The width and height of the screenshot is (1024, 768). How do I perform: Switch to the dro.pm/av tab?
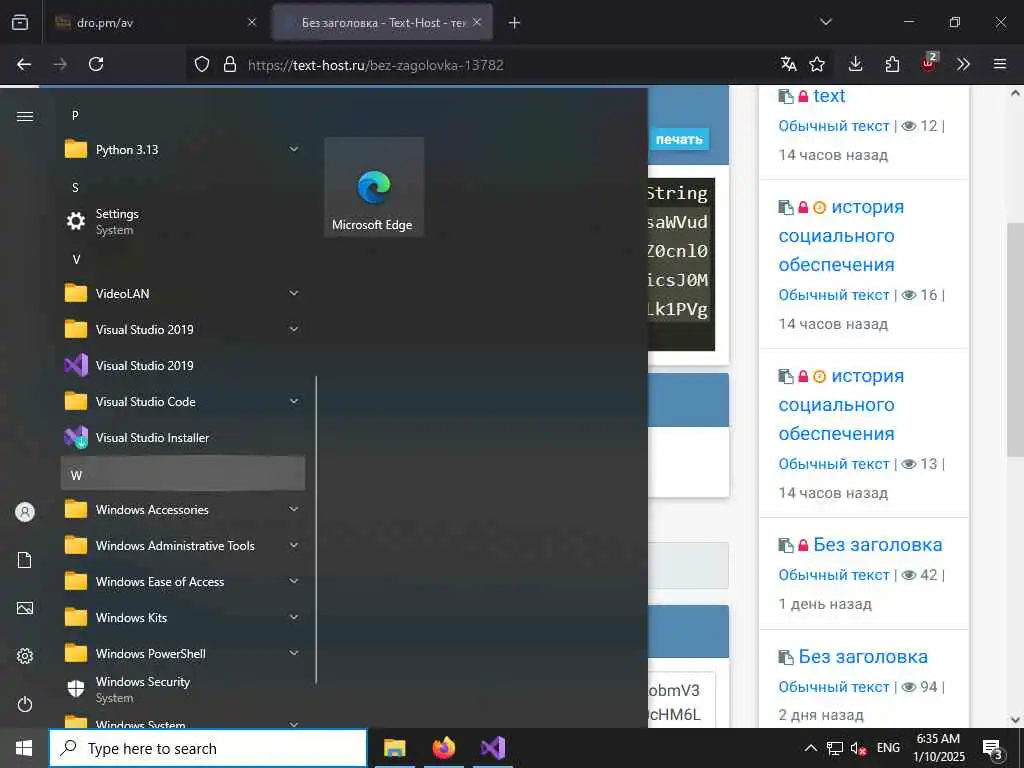pyautogui.click(x=155, y=23)
